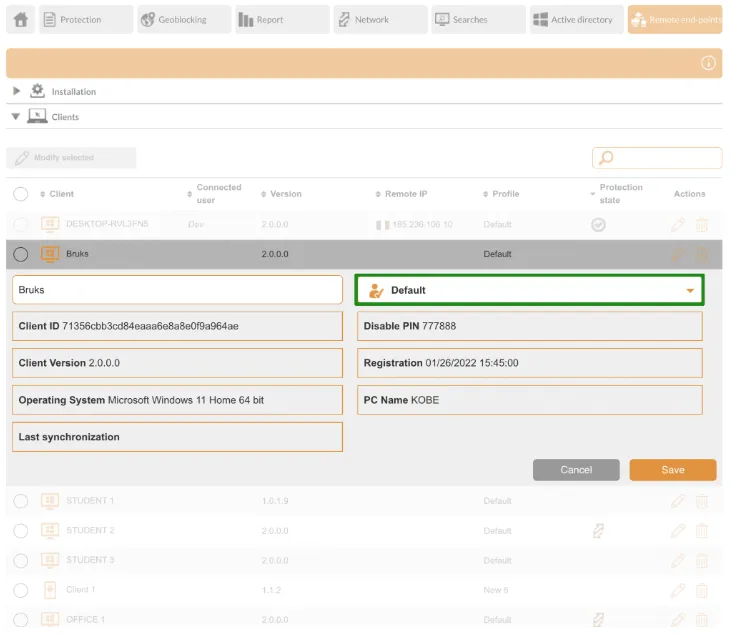Click the PC Name KOBE field
Screen dimensions: 737x640
coord(530,400)
